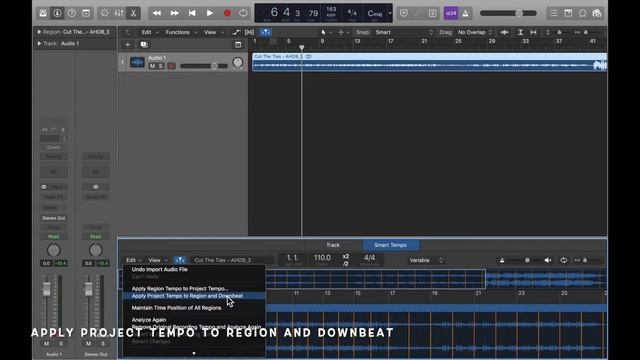
Task: Click the Rewind transport button
Action: click(x=157, y=13)
